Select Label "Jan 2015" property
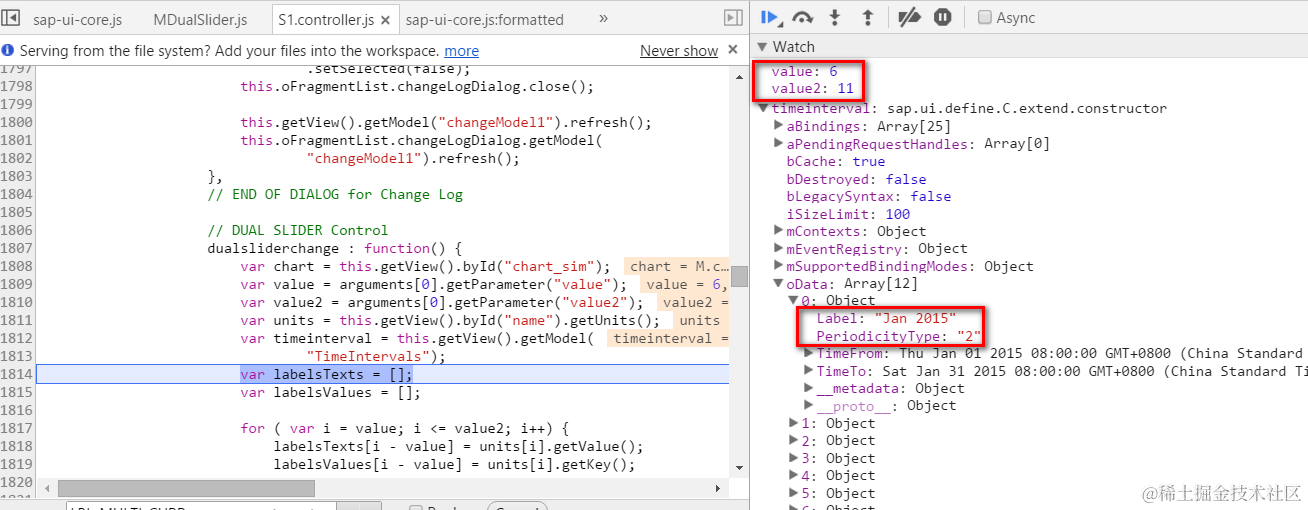 (x=886, y=318)
